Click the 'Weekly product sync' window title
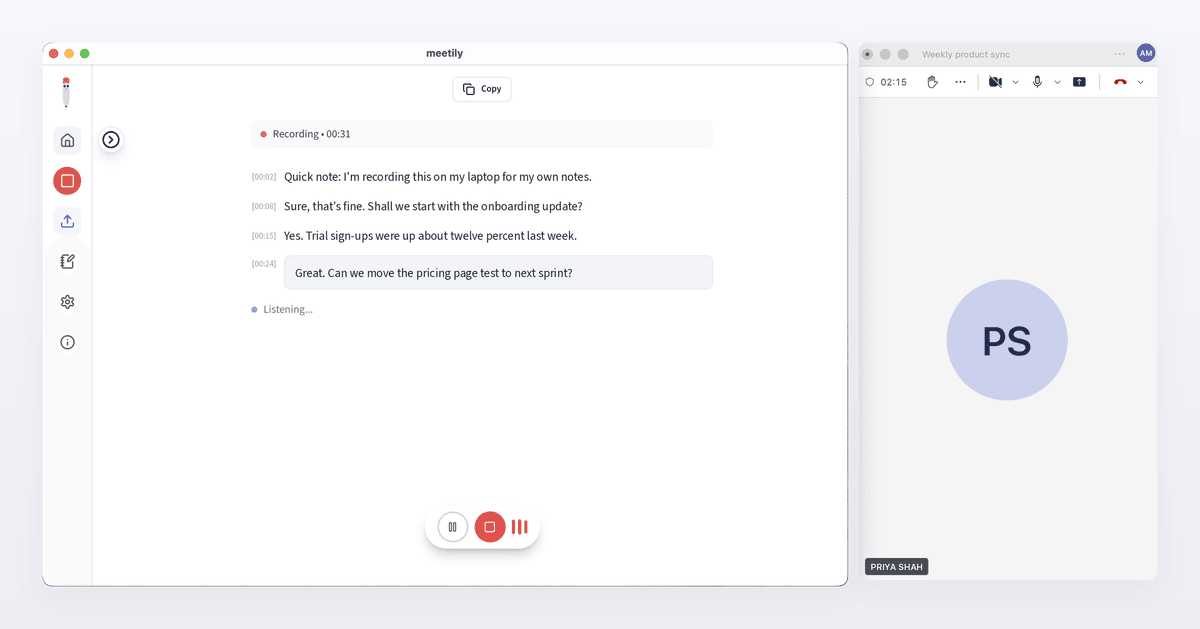This screenshot has height=629, width=1200. tap(966, 54)
